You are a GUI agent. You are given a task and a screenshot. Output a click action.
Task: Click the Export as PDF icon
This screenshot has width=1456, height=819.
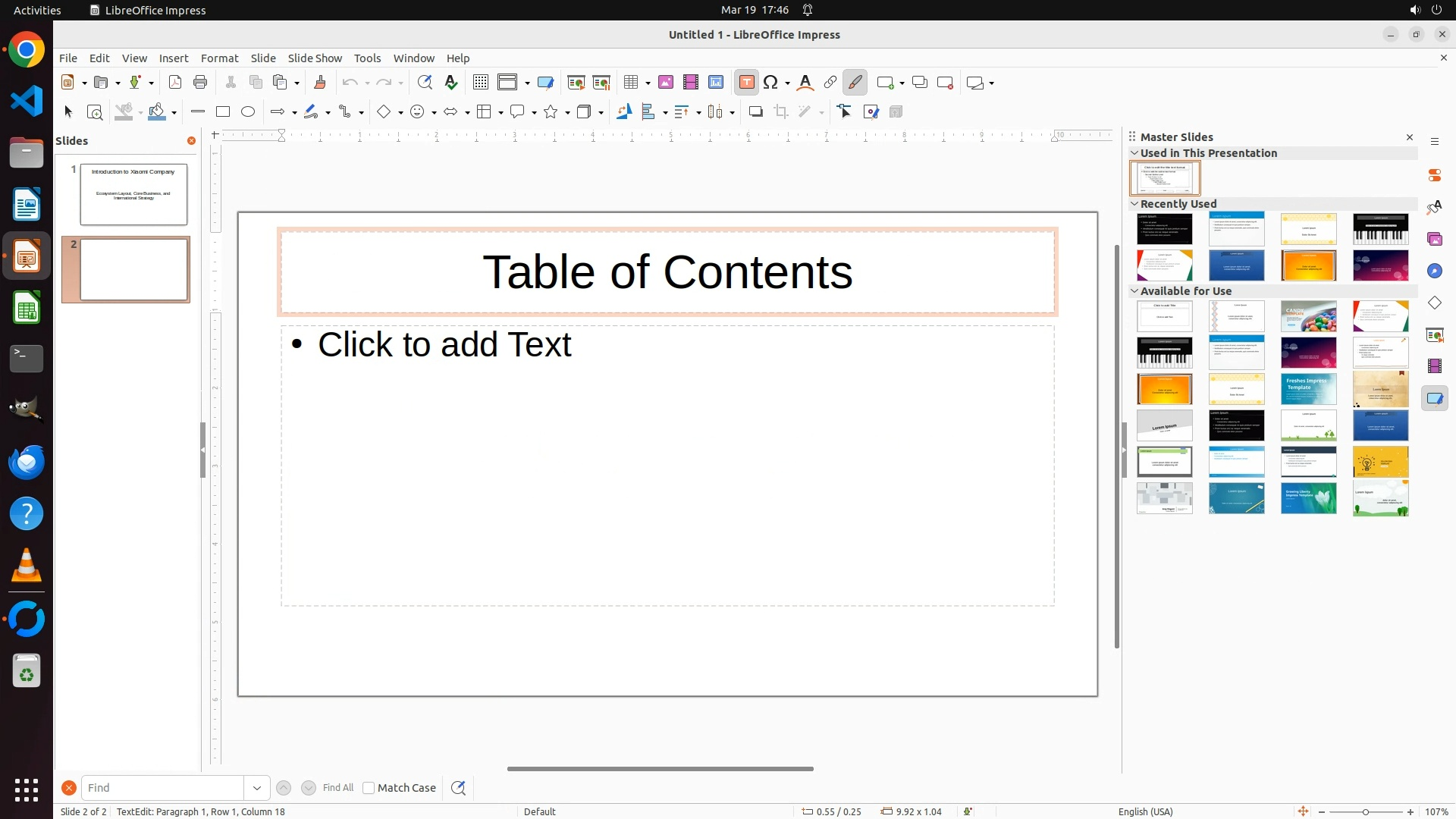(175, 83)
